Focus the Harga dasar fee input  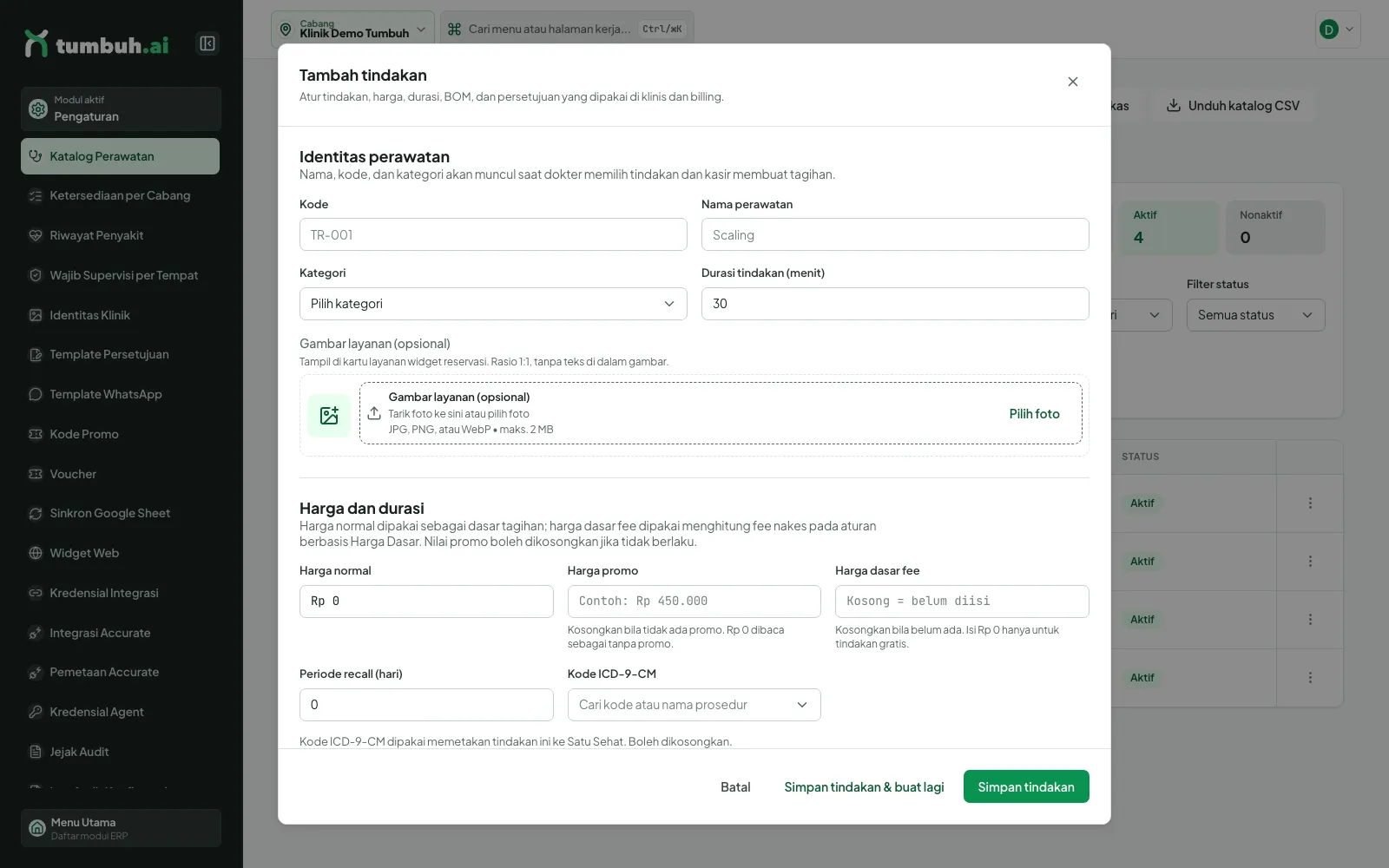pos(962,602)
